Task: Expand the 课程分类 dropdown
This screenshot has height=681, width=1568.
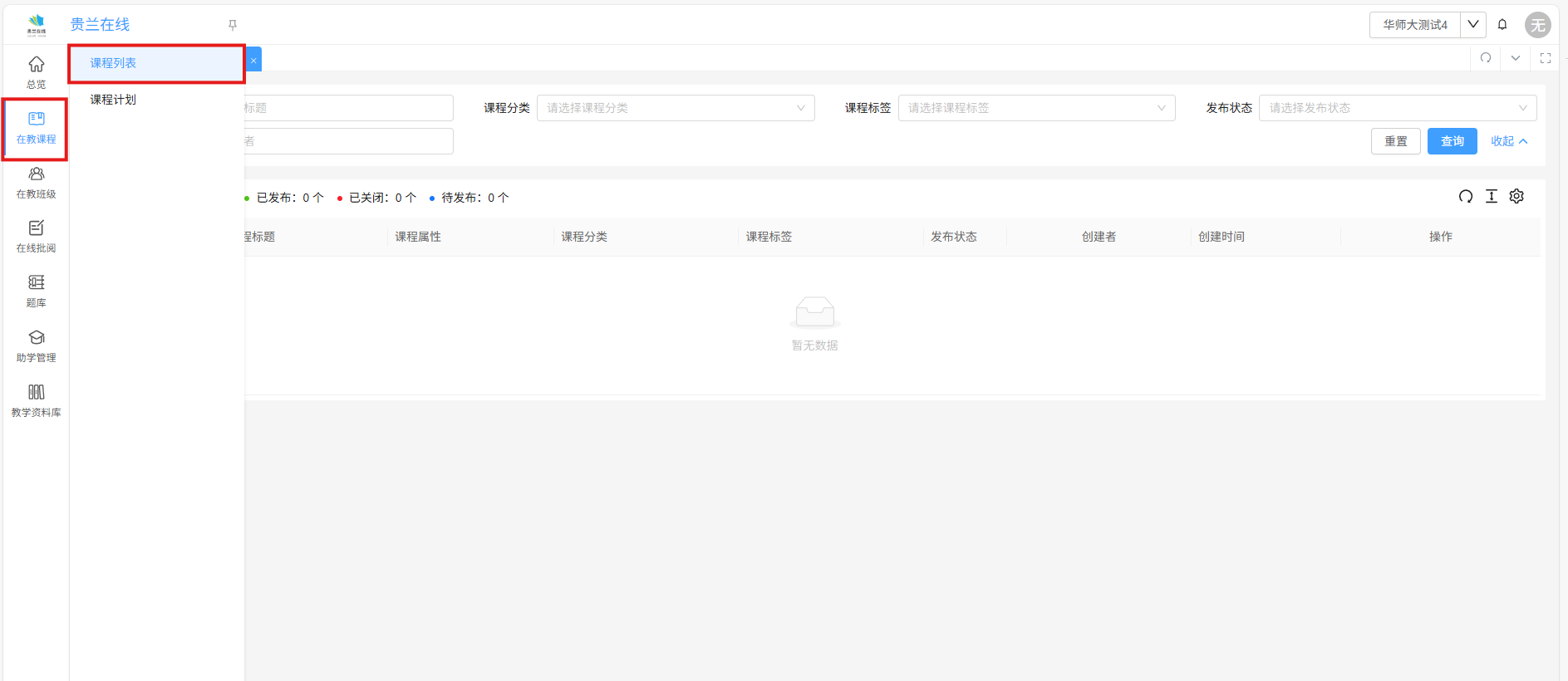Action: tap(675, 108)
